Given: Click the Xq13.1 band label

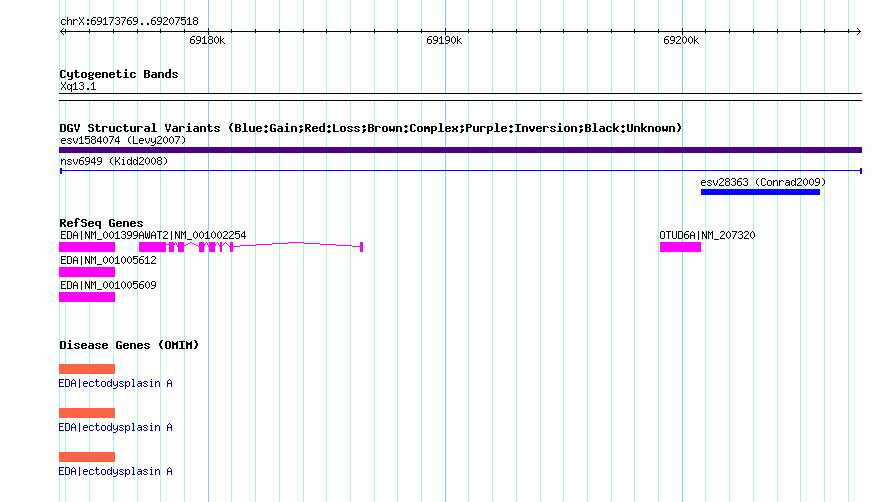Looking at the screenshot, I should 78,86.
